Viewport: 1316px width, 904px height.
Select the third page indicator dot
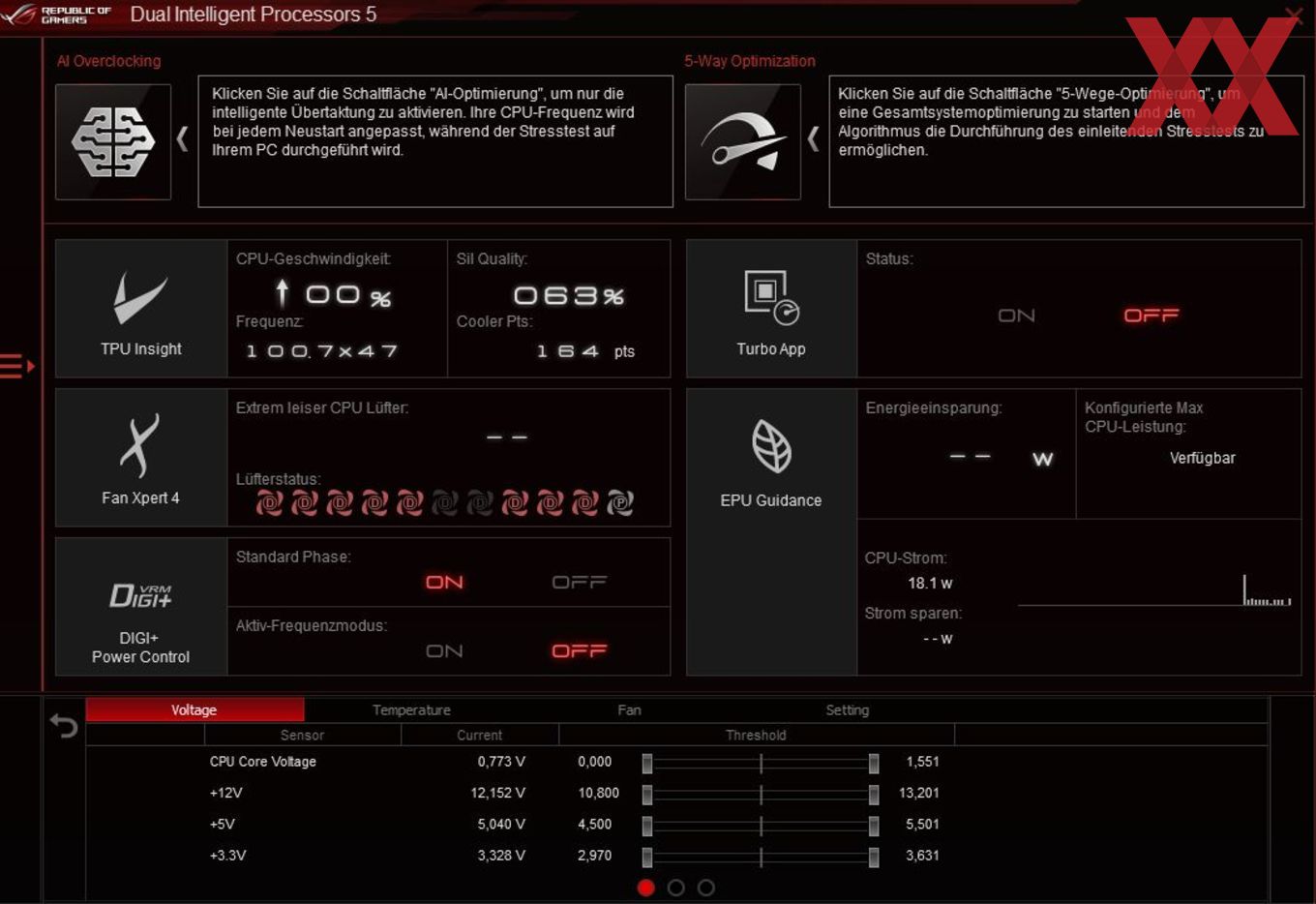click(706, 887)
